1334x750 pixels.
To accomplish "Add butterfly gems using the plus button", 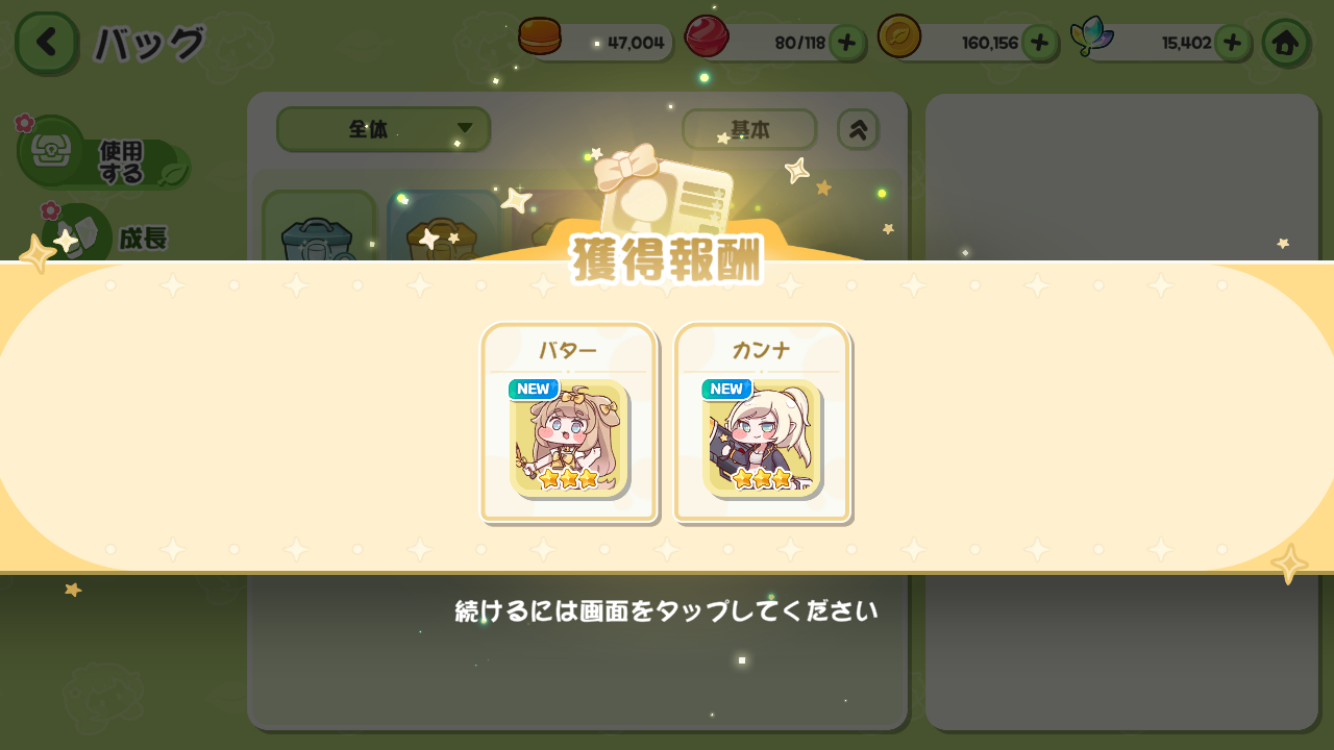I will point(1232,43).
